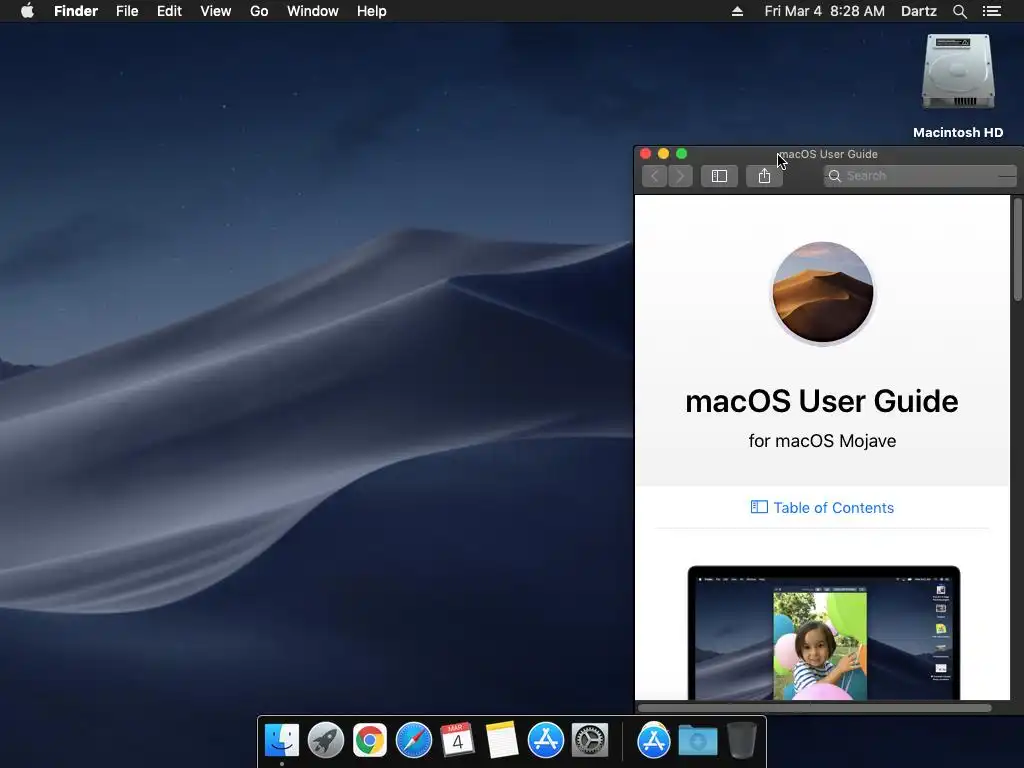This screenshot has width=1024, height=768.
Task: Launch Safari from the Dock
Action: click(414, 741)
